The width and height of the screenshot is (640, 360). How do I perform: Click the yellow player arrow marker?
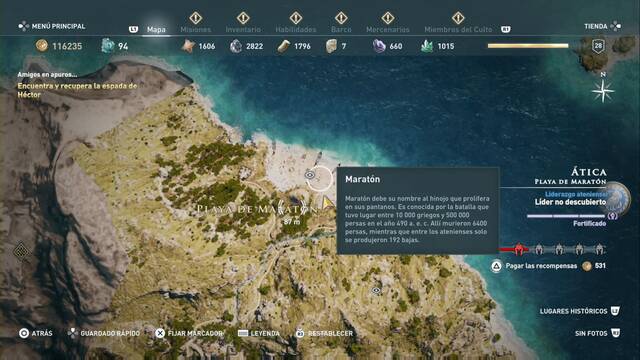tap(327, 202)
